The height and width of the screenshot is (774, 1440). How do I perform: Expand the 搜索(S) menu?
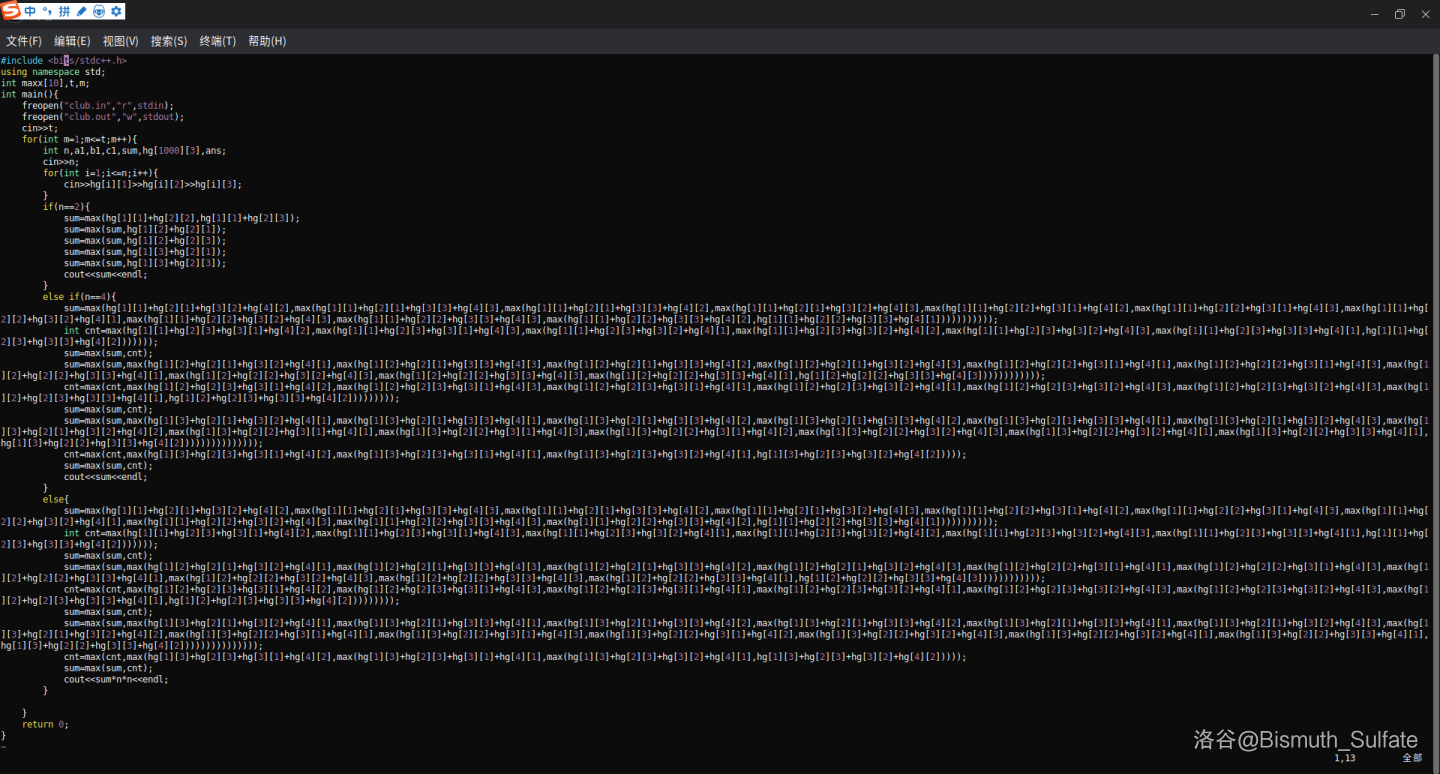(169, 41)
